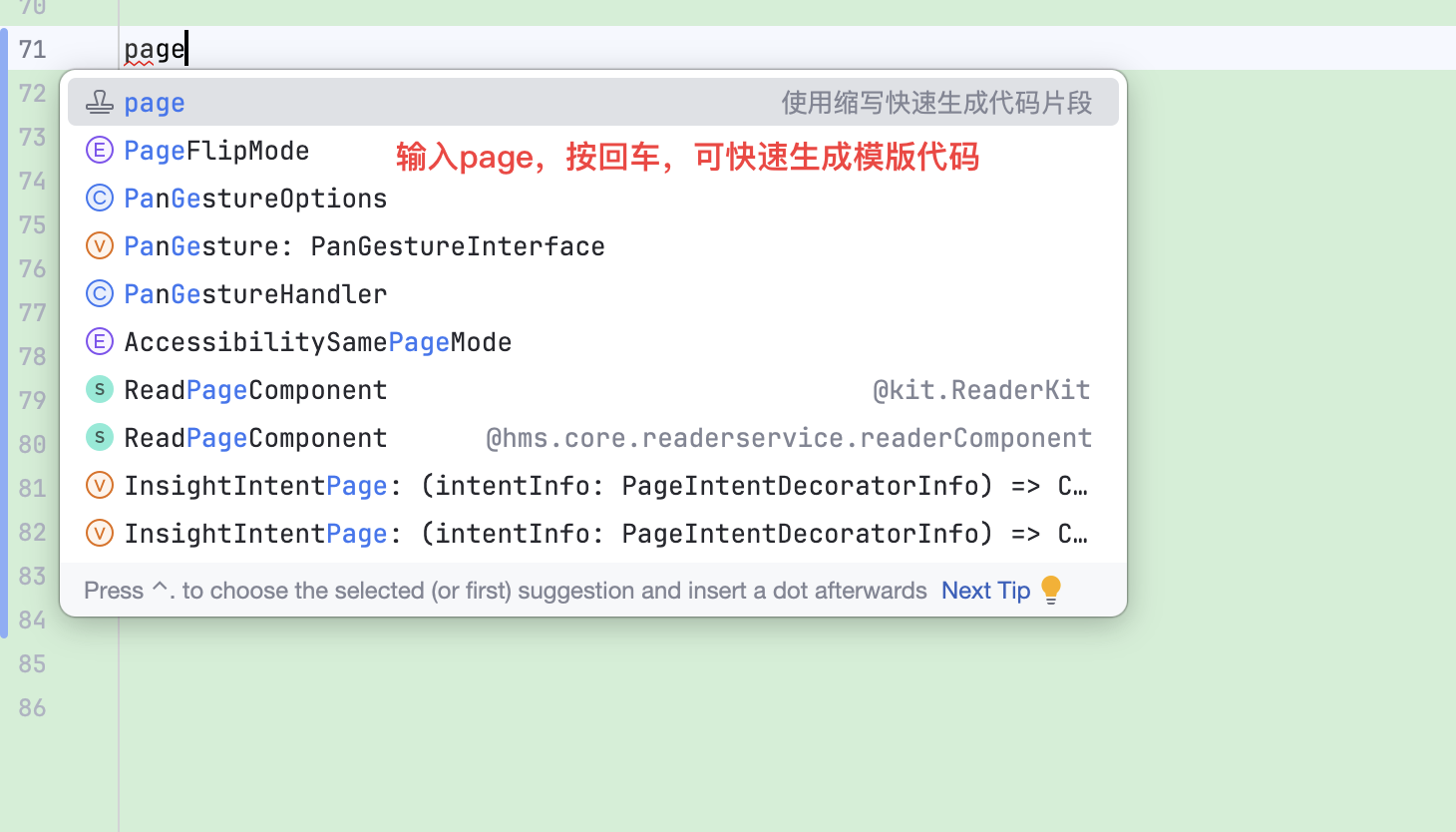Choose the PanGestureHandler completion entry
This screenshot has height=832, width=1456.
coord(255,294)
